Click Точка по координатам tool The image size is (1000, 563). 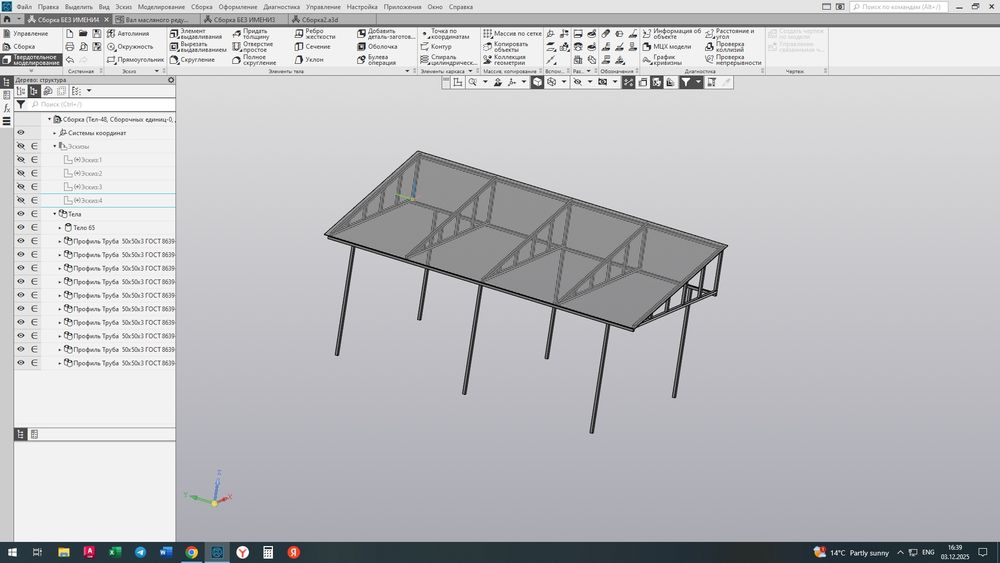[445, 33]
